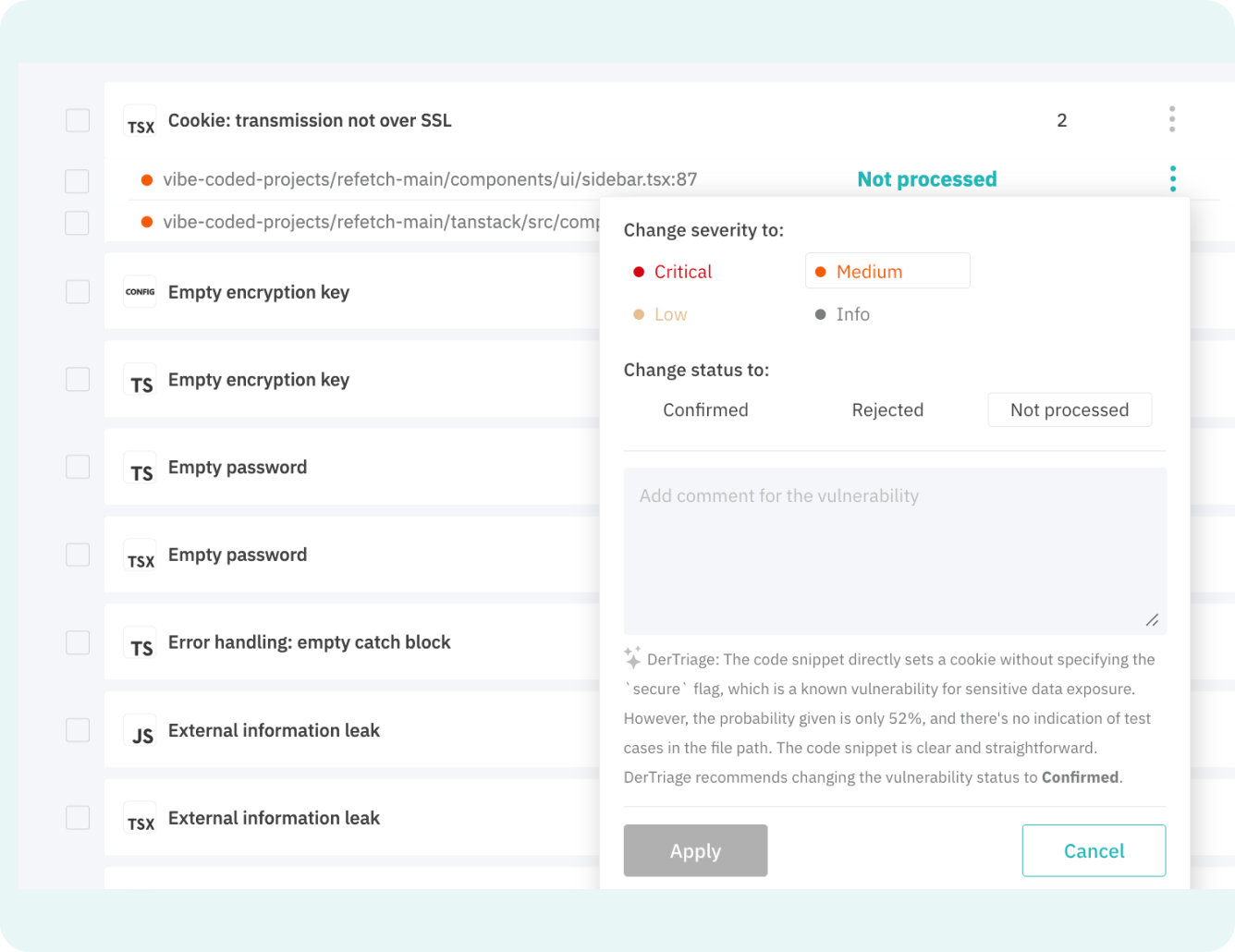Screen dimensions: 1235x952
Task: Expand the TS Empty password row
Action: click(x=238, y=468)
